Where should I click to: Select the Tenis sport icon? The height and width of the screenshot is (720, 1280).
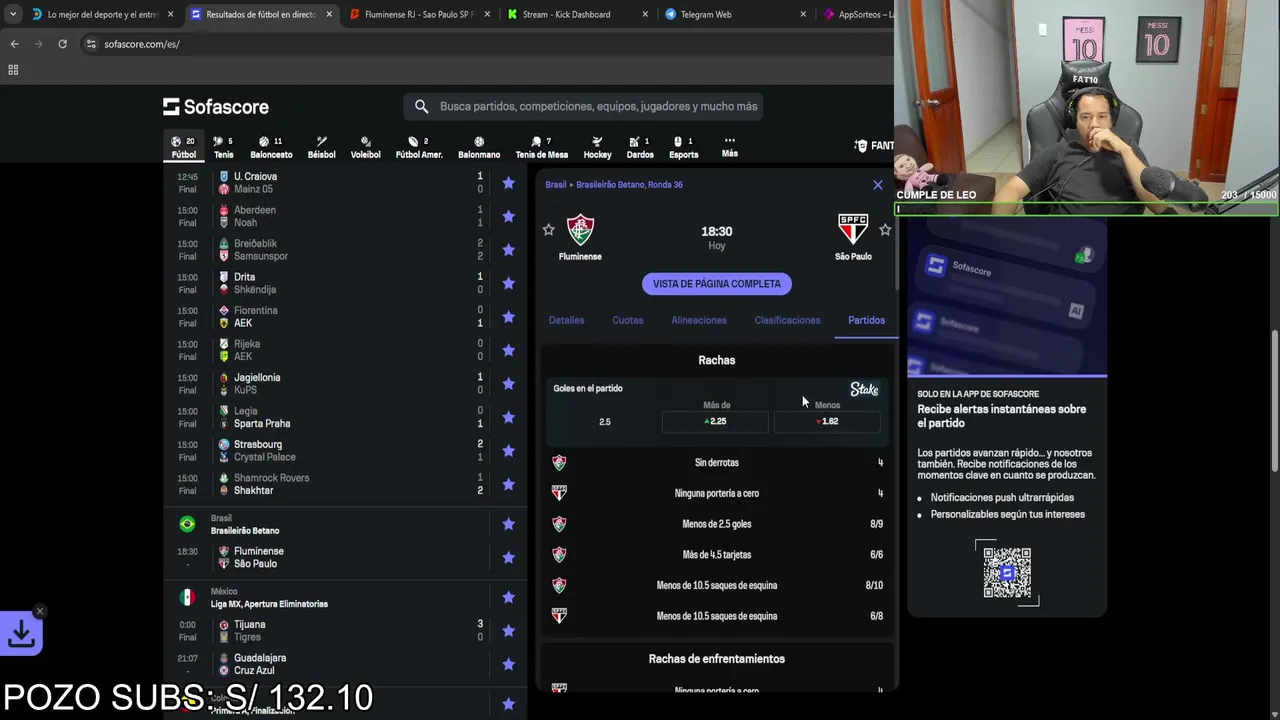(223, 147)
